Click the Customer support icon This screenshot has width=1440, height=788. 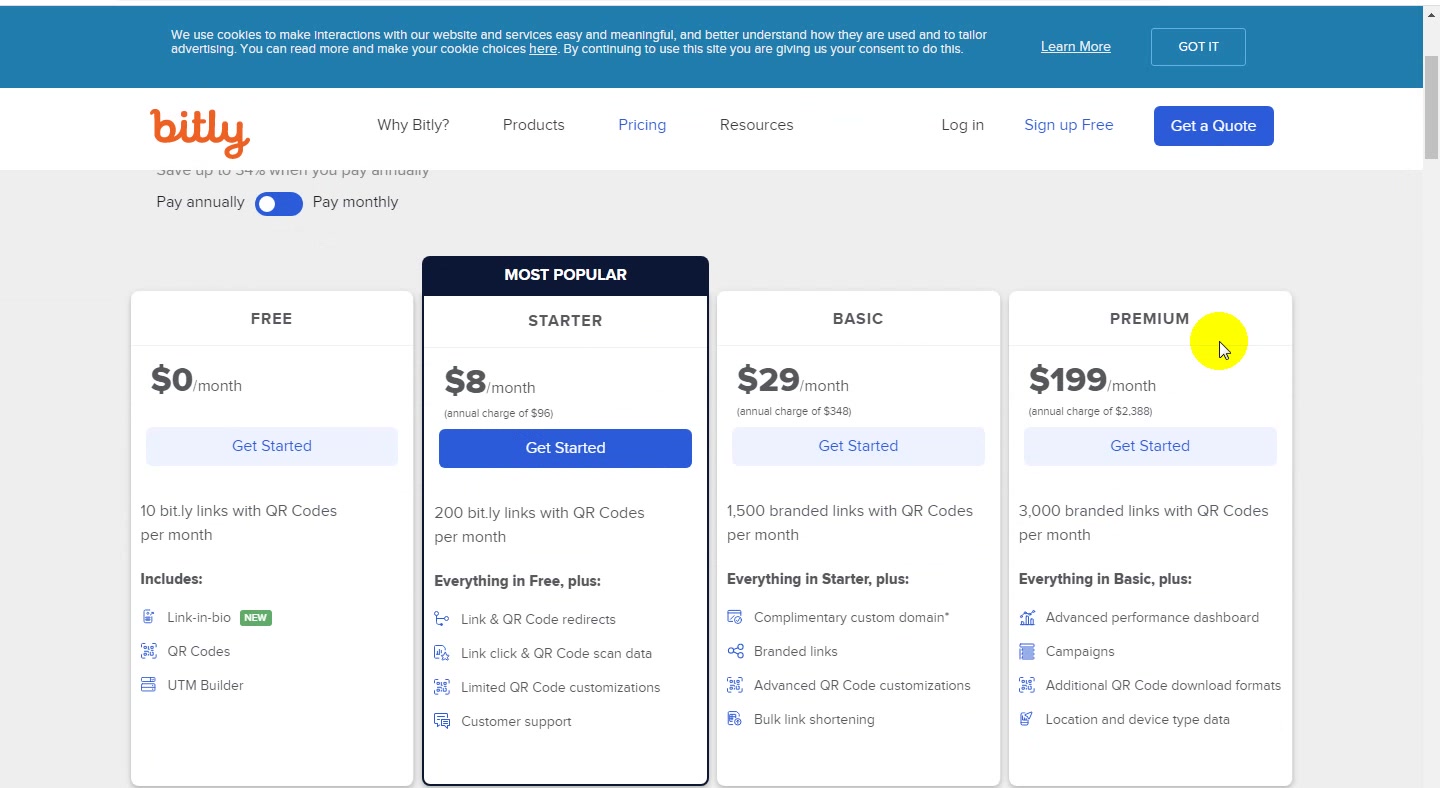(442, 721)
